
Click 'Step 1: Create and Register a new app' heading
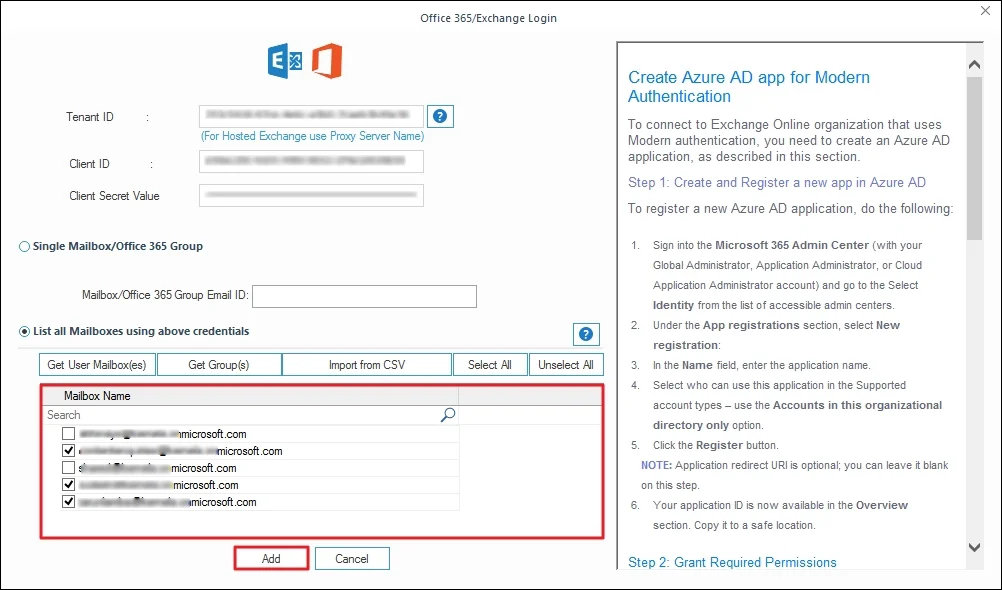coord(776,182)
